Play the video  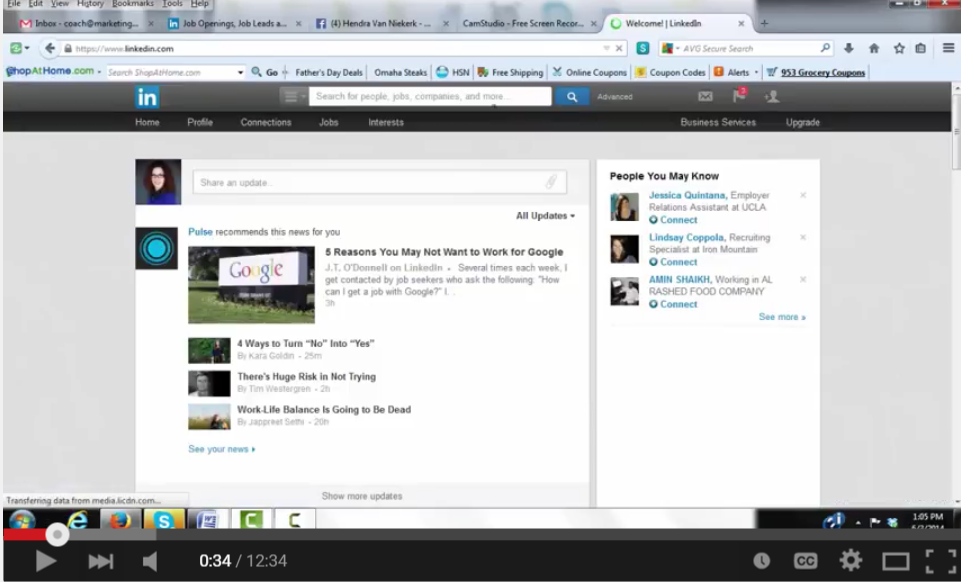45,561
